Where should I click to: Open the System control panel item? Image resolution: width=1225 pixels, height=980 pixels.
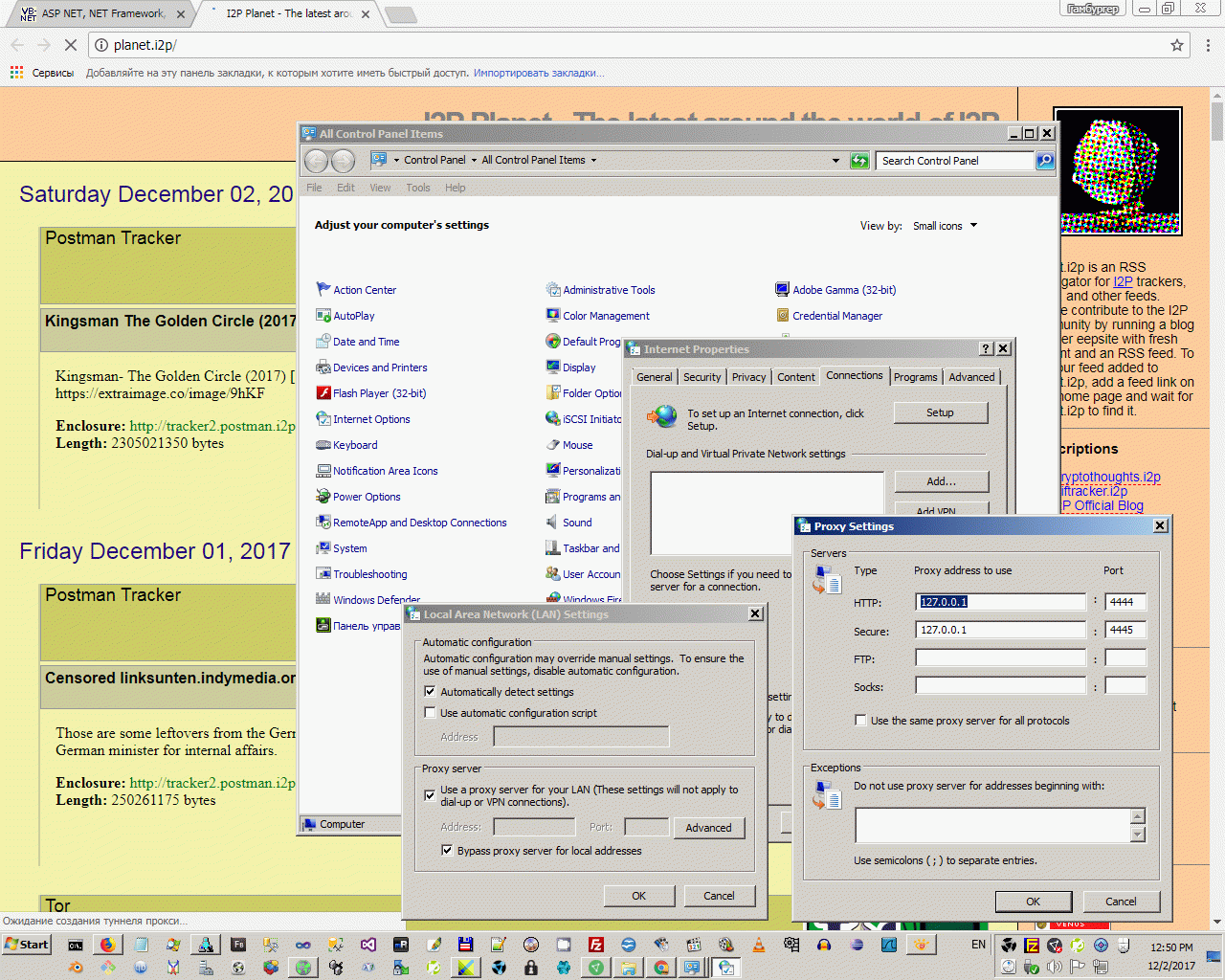[342, 548]
